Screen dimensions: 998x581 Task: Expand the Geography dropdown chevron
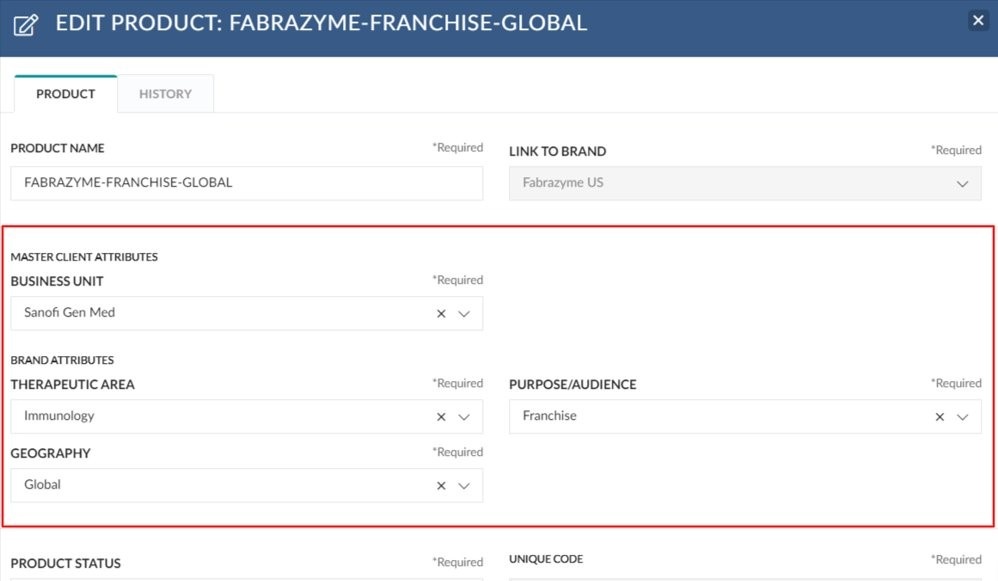point(464,486)
